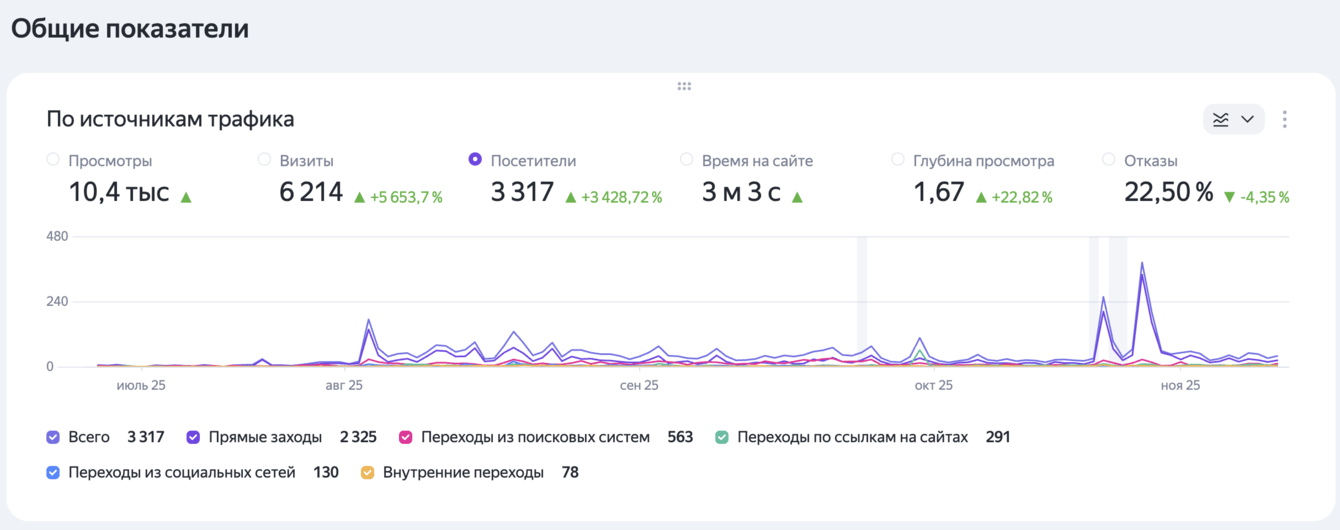
Task: Click the 1,67 depth value
Action: click(938, 192)
